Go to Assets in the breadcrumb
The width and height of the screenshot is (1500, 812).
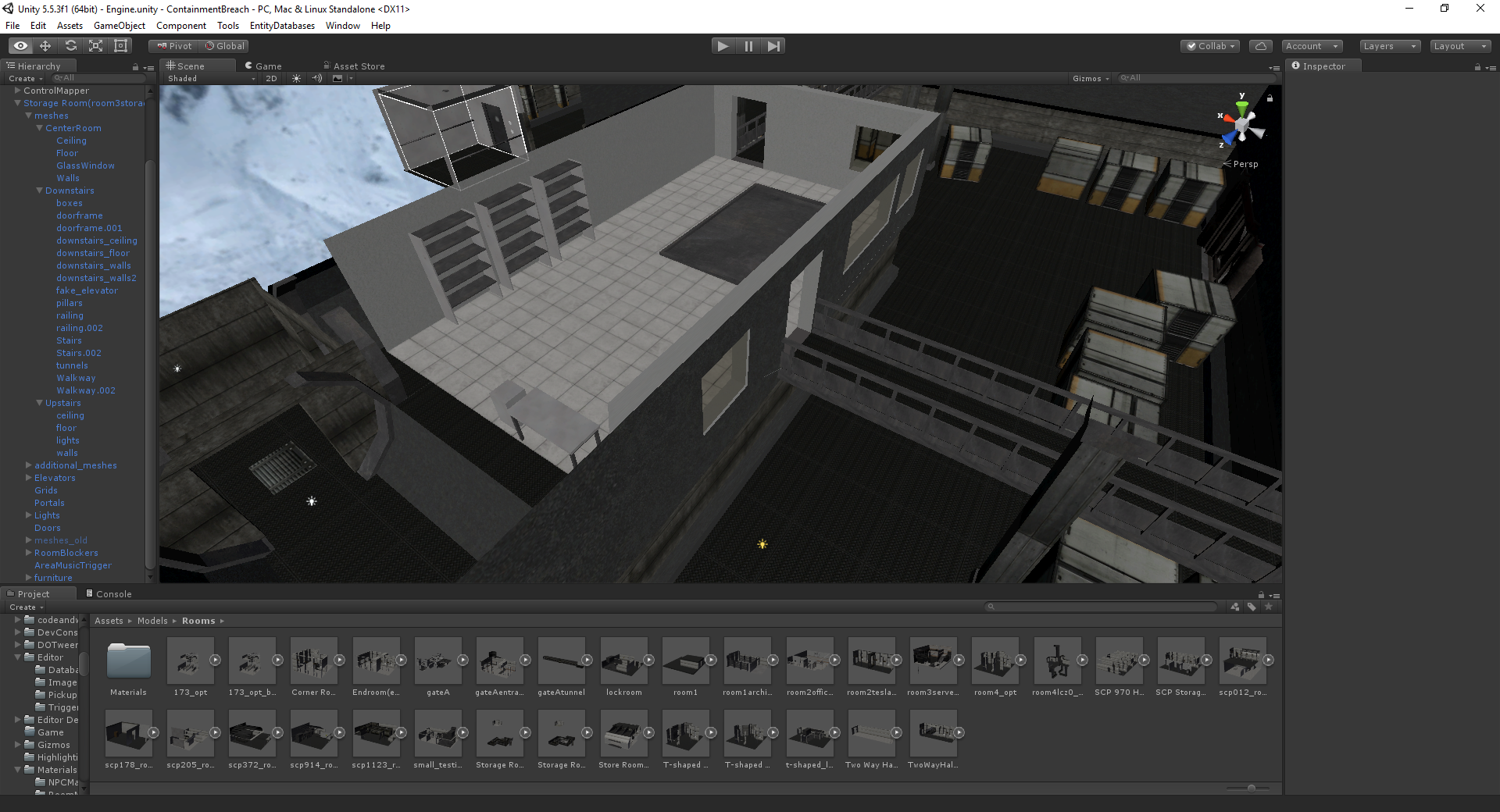tap(109, 621)
